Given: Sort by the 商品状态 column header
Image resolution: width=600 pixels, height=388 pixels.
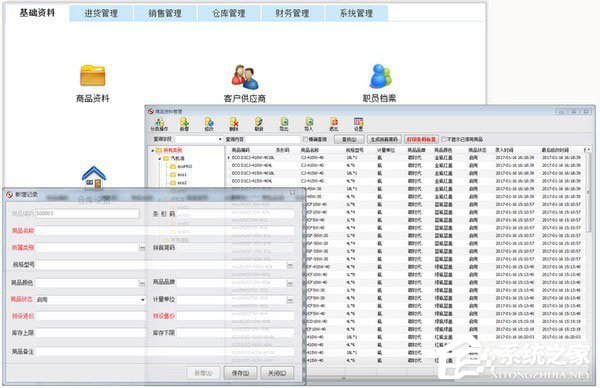Looking at the screenshot, I should click(x=477, y=150).
